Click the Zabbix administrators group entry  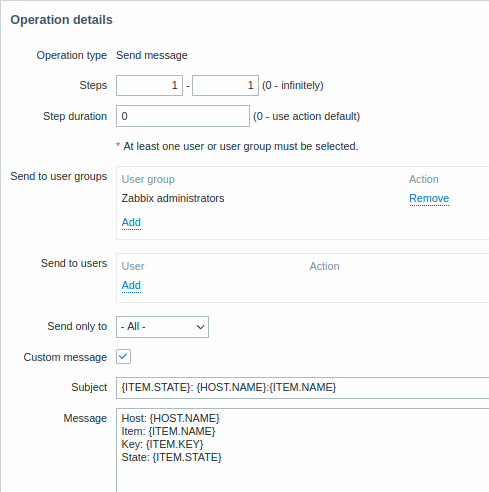click(173, 198)
